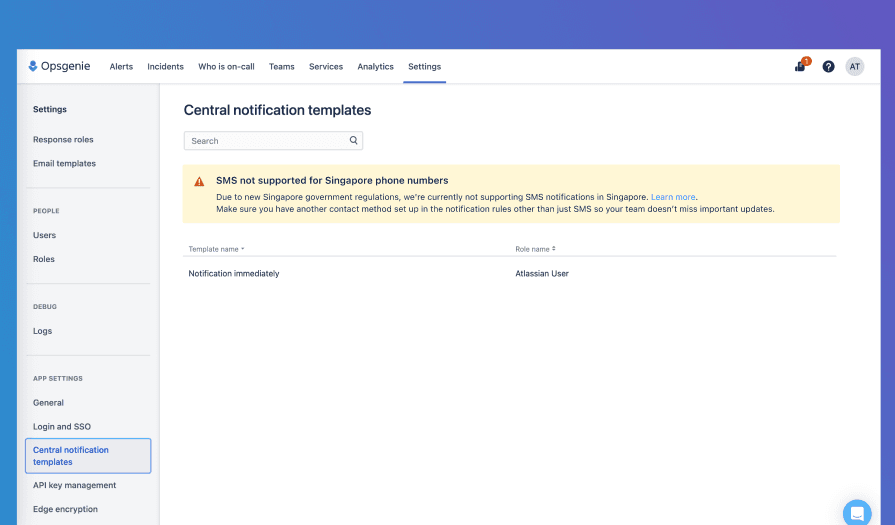The height and width of the screenshot is (525, 895).
Task: Sort by Role name column
Action: coord(535,249)
